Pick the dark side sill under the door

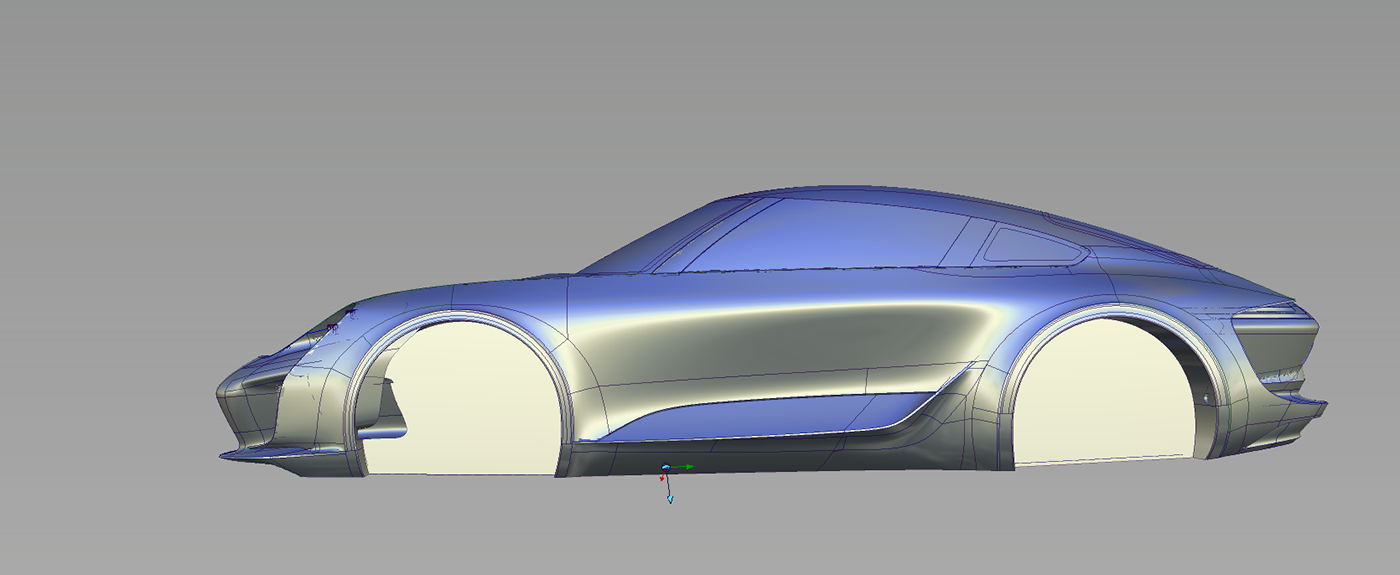(760, 455)
